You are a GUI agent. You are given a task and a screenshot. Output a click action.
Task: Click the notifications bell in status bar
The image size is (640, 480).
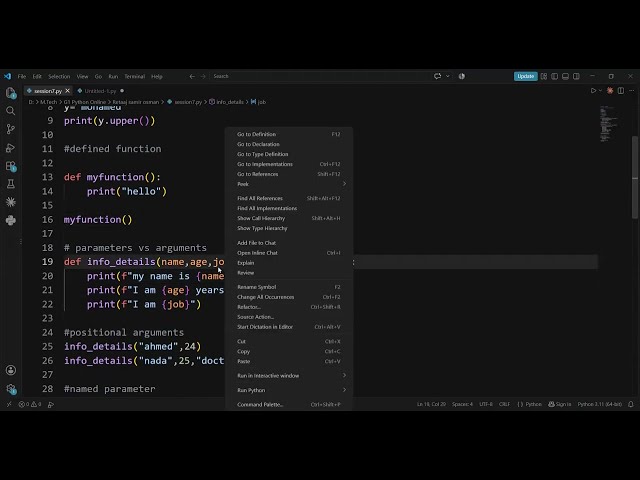(x=631, y=404)
